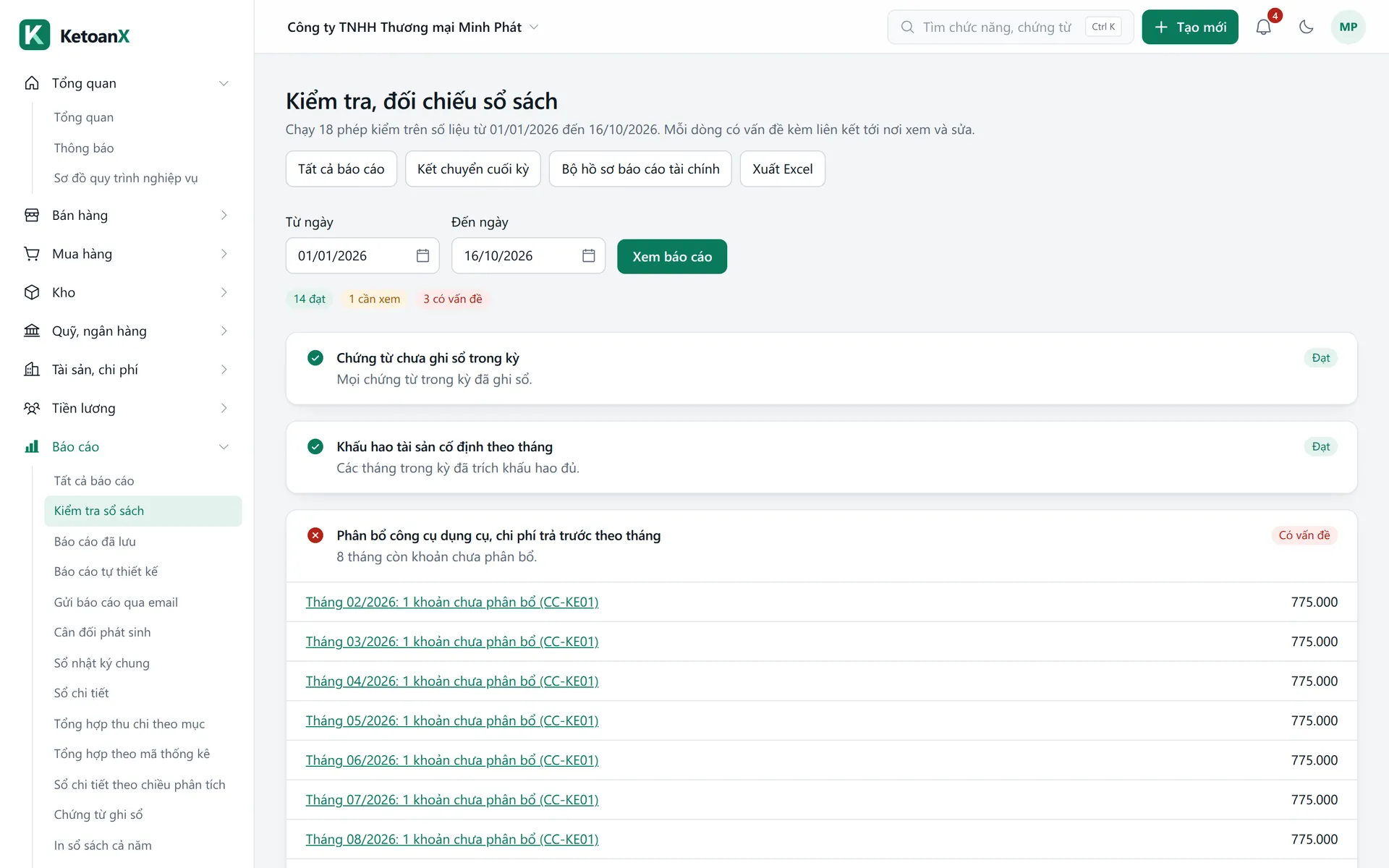The width and height of the screenshot is (1389, 868).
Task: Filter by 1 cần xem badge
Action: pos(374,299)
